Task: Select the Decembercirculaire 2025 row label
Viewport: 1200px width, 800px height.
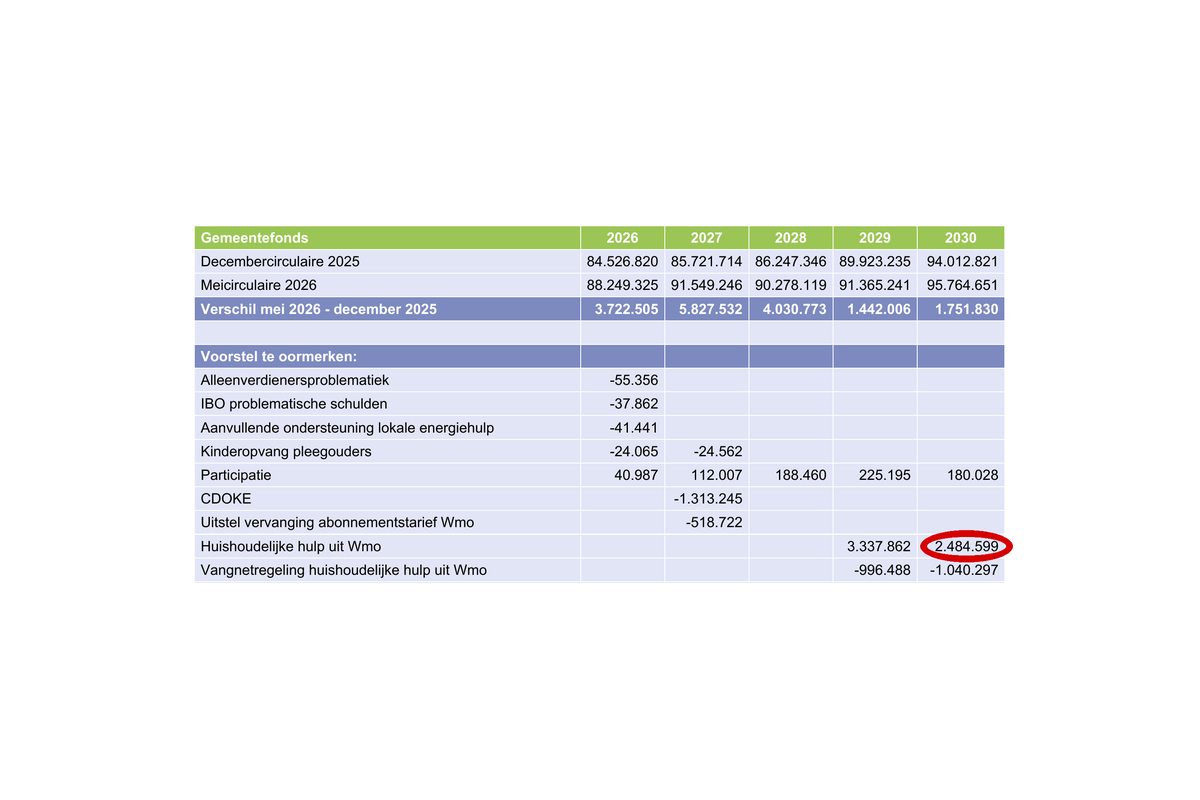Action: (280, 262)
